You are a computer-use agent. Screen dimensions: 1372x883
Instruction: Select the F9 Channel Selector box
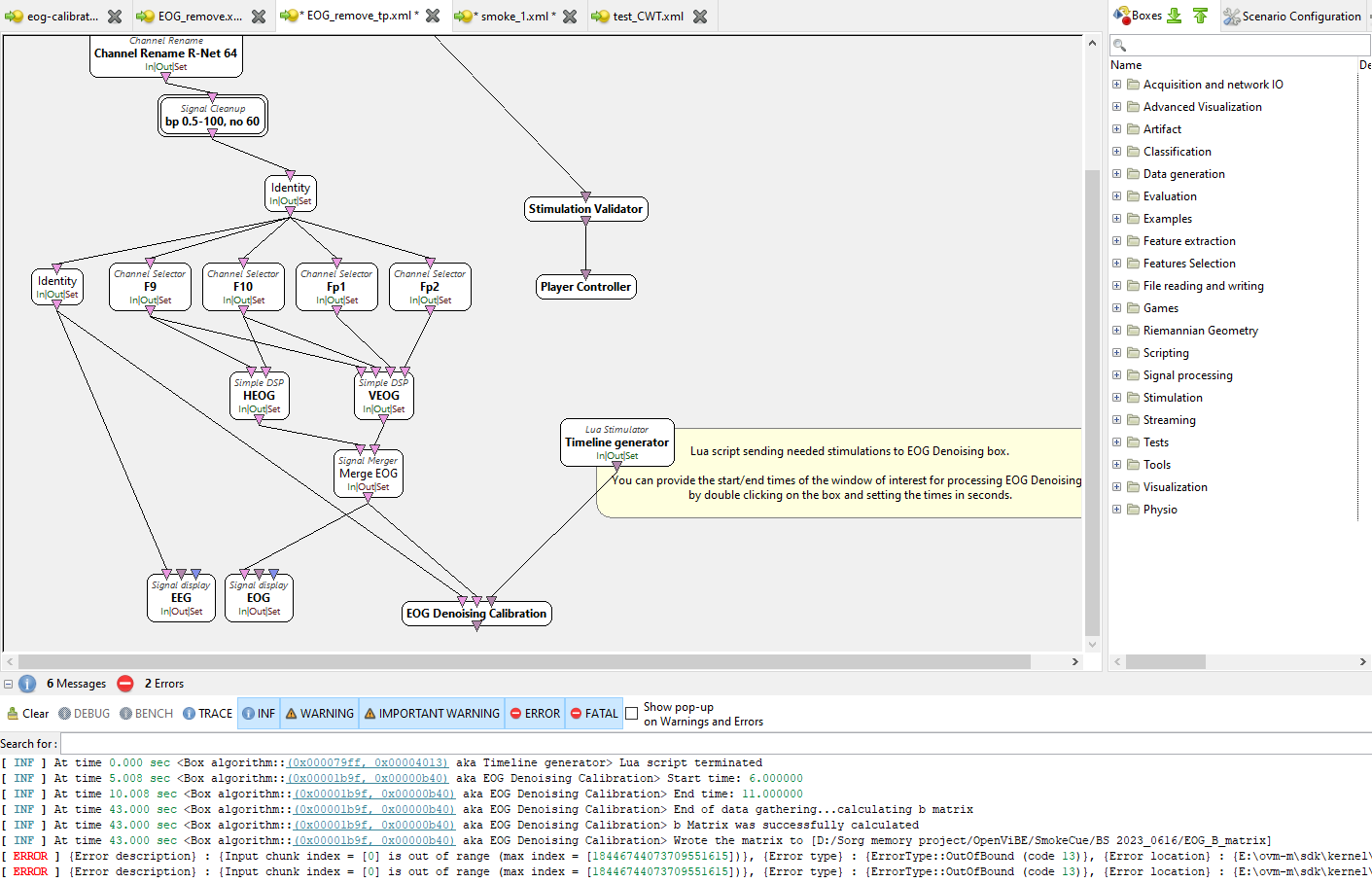point(150,287)
